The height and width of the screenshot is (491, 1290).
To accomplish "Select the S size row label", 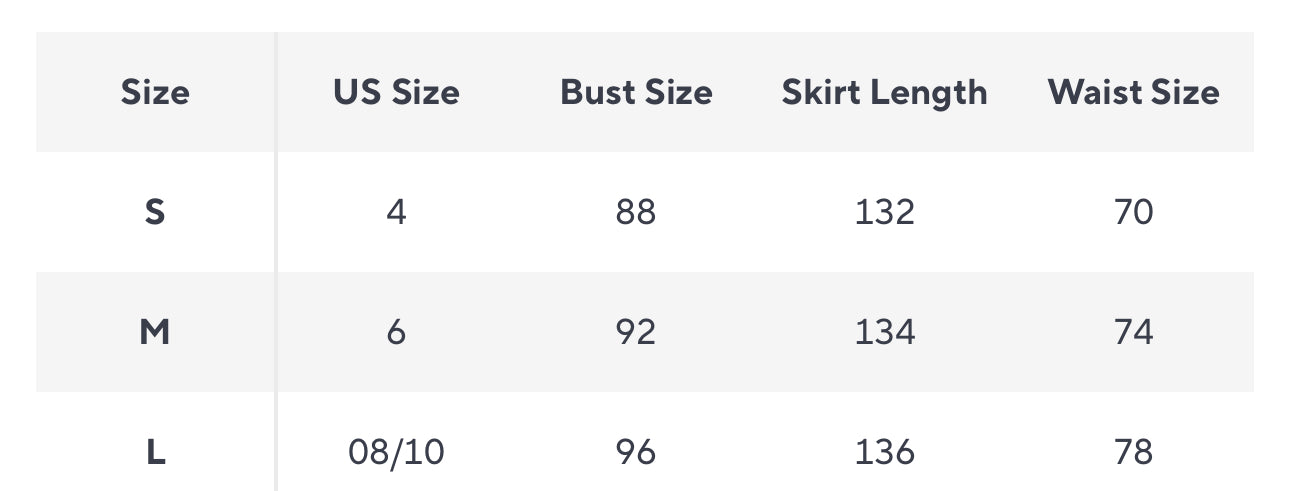I will (x=155, y=212).
